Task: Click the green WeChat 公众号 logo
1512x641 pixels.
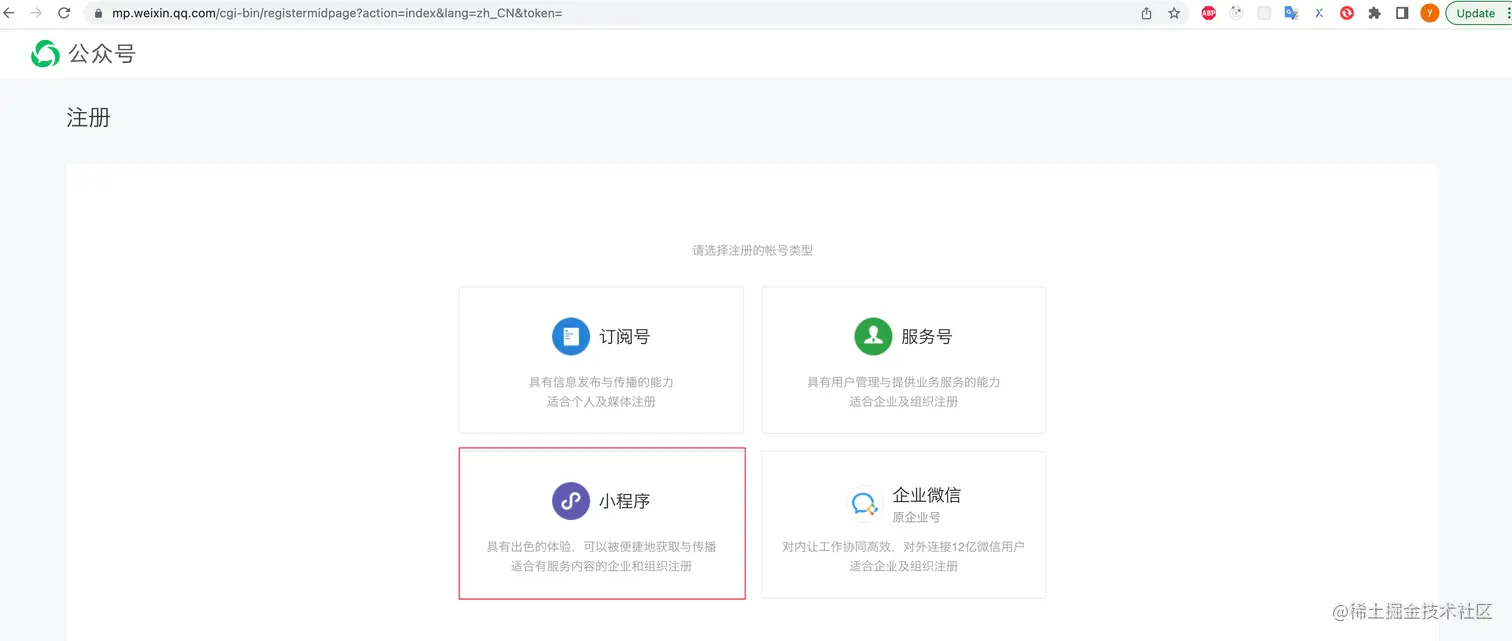Action: 45,54
